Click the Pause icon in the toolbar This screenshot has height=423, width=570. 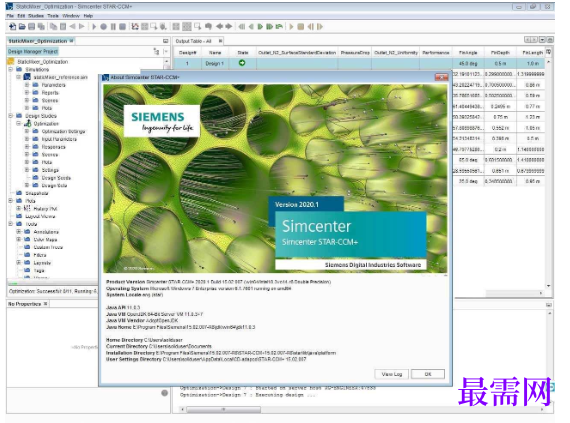click(x=113, y=27)
